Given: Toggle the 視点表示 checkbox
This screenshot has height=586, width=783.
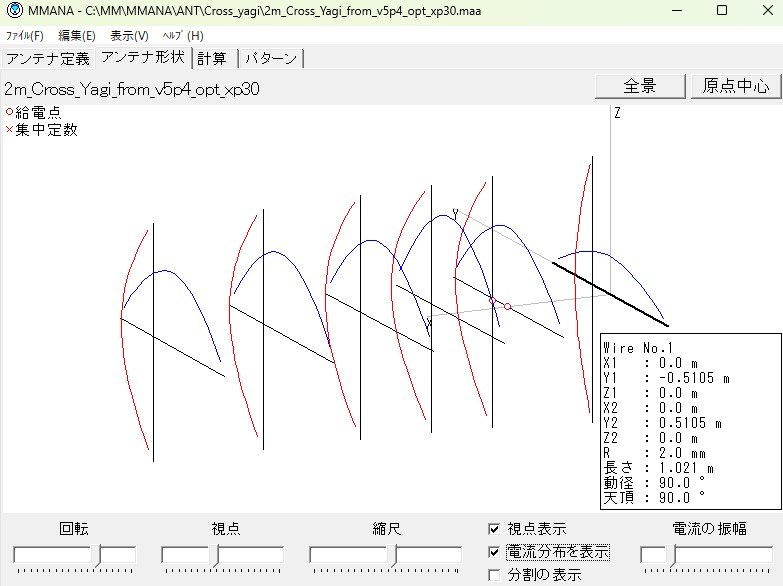Looking at the screenshot, I should pyautogui.click(x=494, y=529).
